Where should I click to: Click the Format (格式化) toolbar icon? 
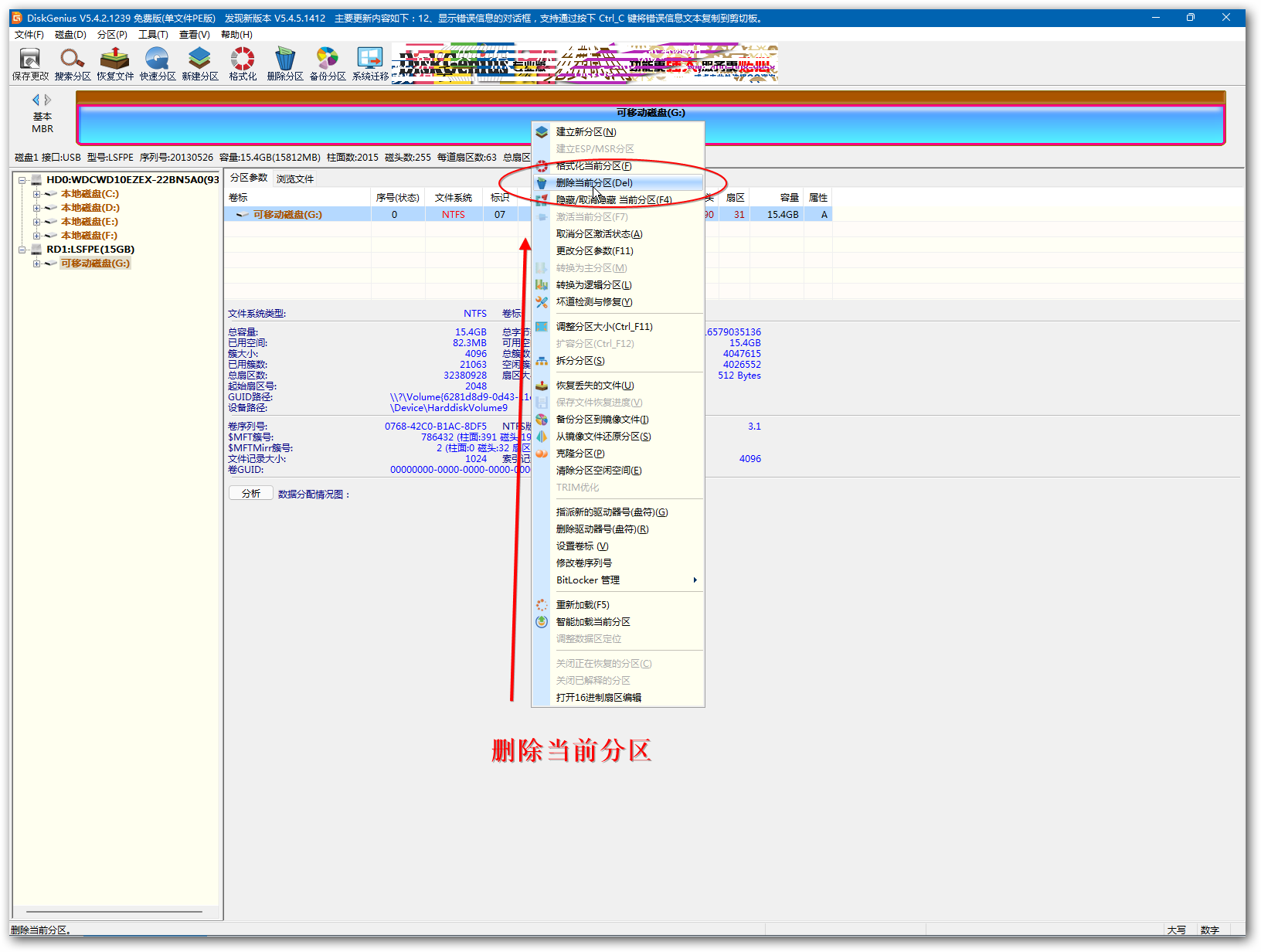[243, 63]
